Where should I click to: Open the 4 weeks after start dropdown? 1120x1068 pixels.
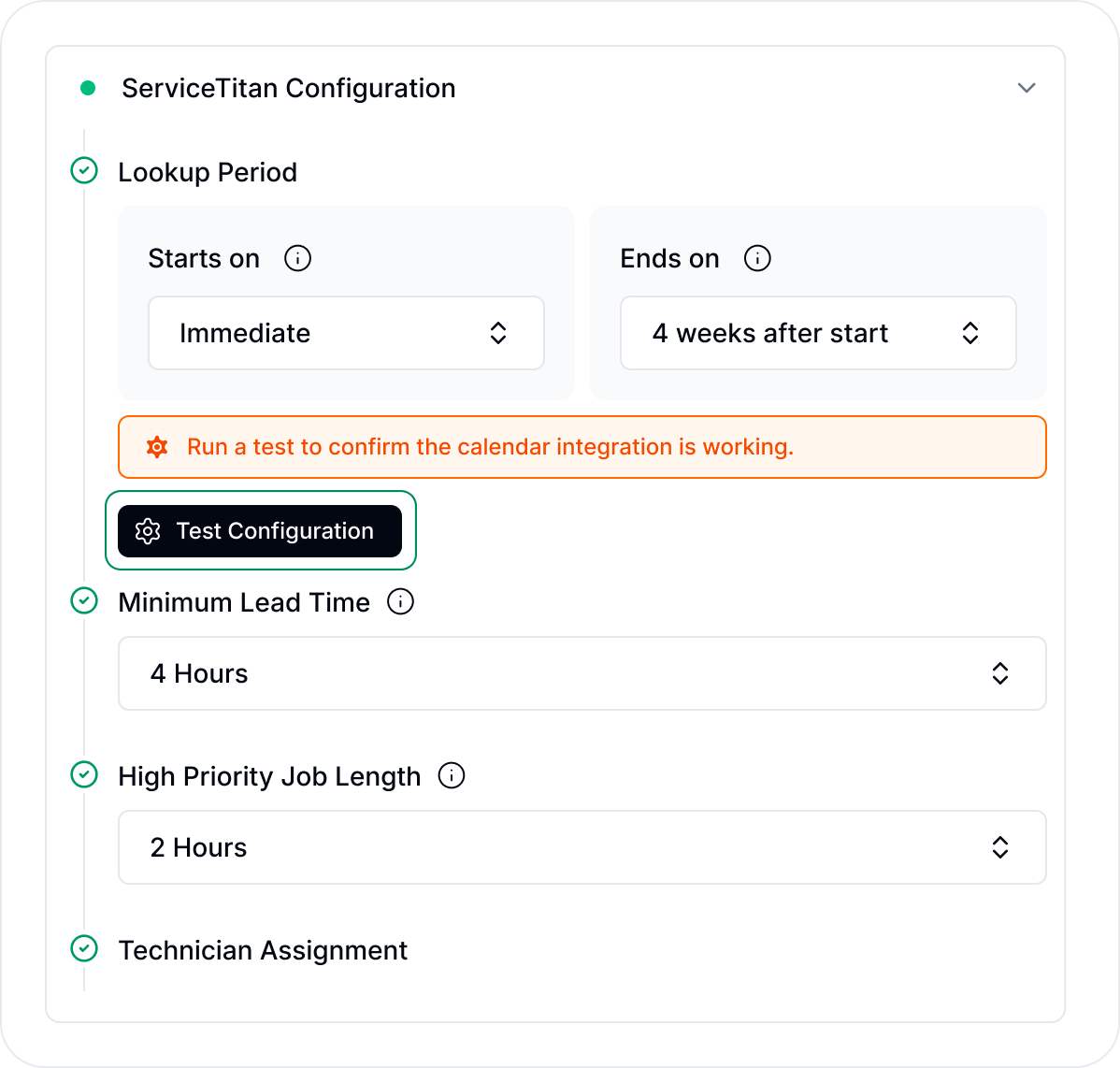[x=818, y=333]
